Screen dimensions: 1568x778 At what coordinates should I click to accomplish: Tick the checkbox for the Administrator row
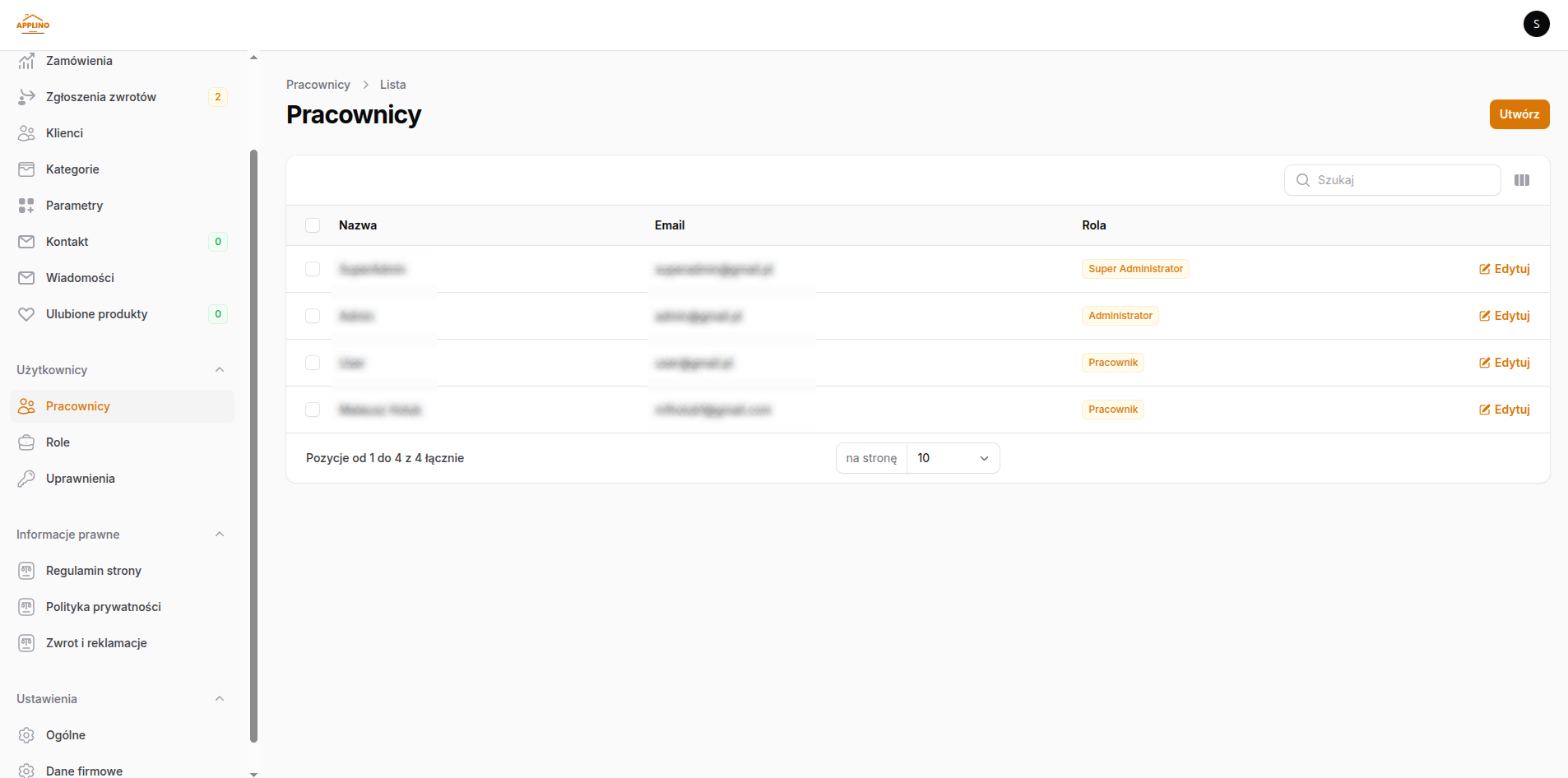pyautogui.click(x=313, y=316)
